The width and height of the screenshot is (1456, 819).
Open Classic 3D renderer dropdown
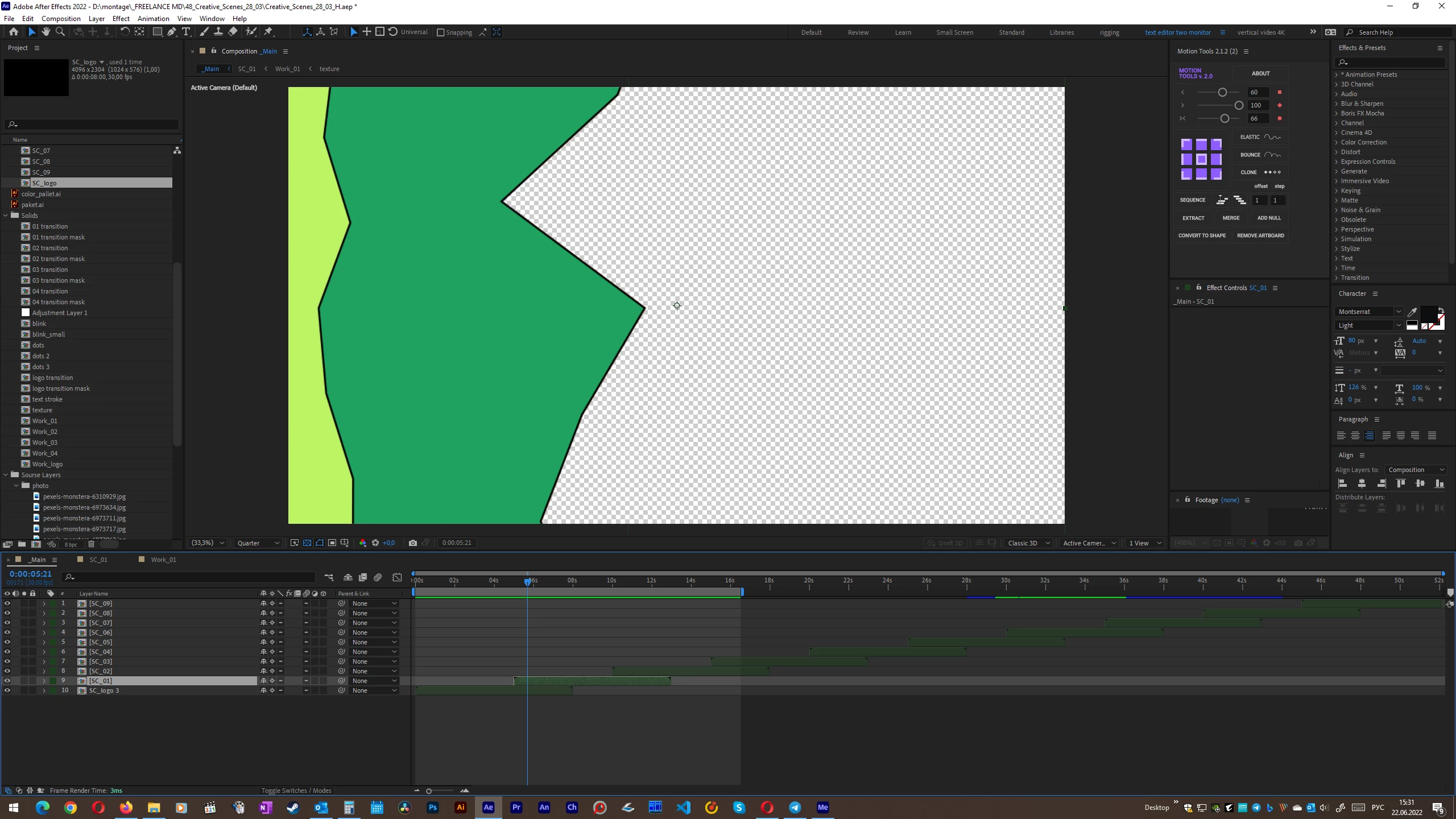coord(1028,543)
